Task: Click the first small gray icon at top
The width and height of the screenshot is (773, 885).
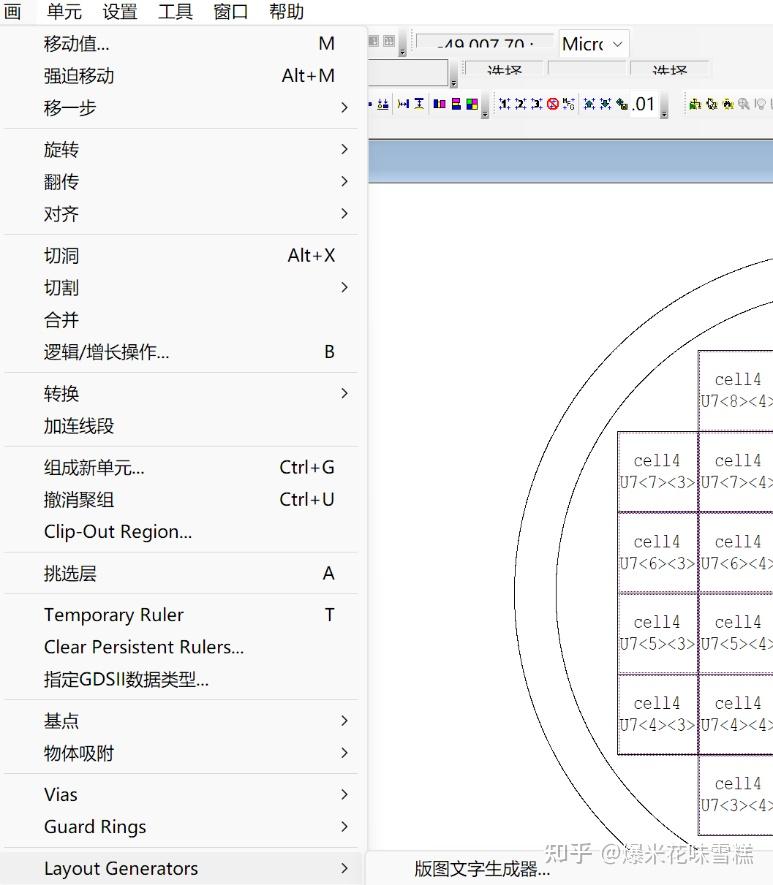Action: (373, 41)
